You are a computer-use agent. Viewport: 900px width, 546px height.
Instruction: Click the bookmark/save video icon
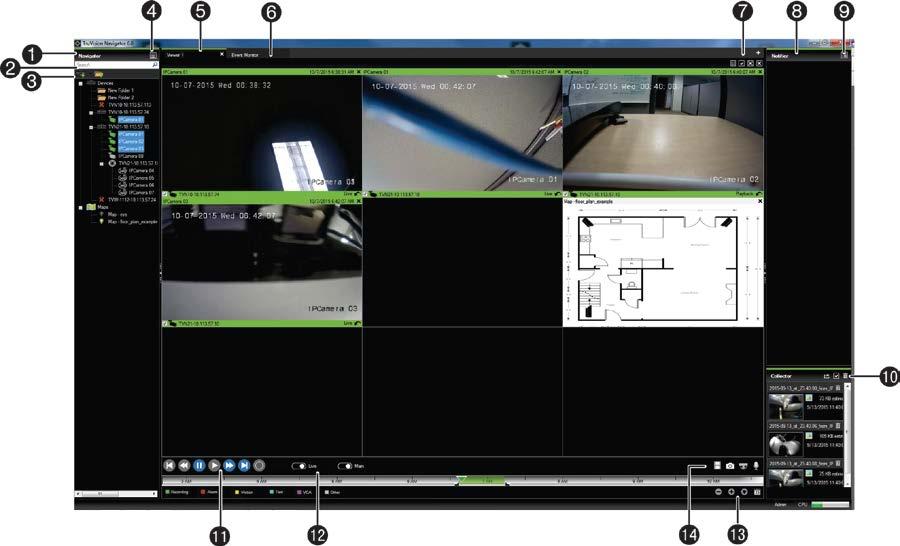coord(717,466)
